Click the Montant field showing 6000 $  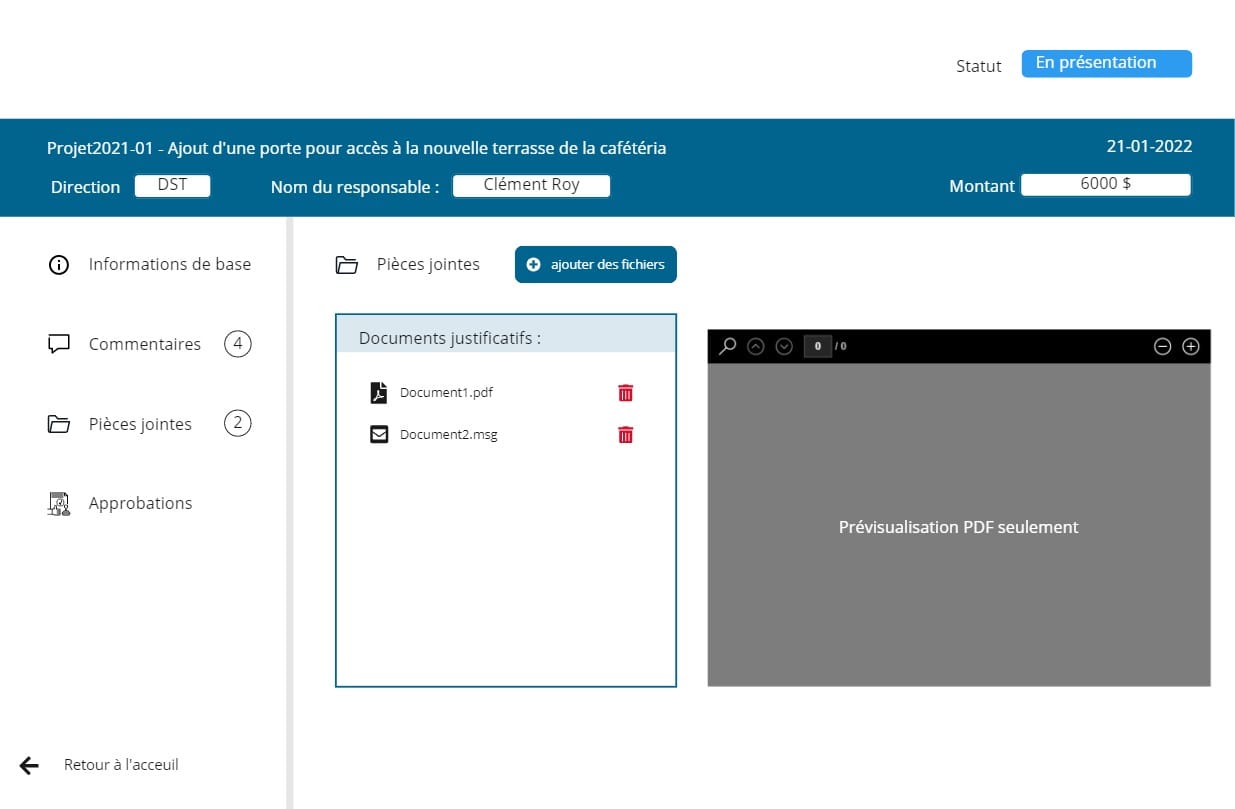pos(1106,185)
